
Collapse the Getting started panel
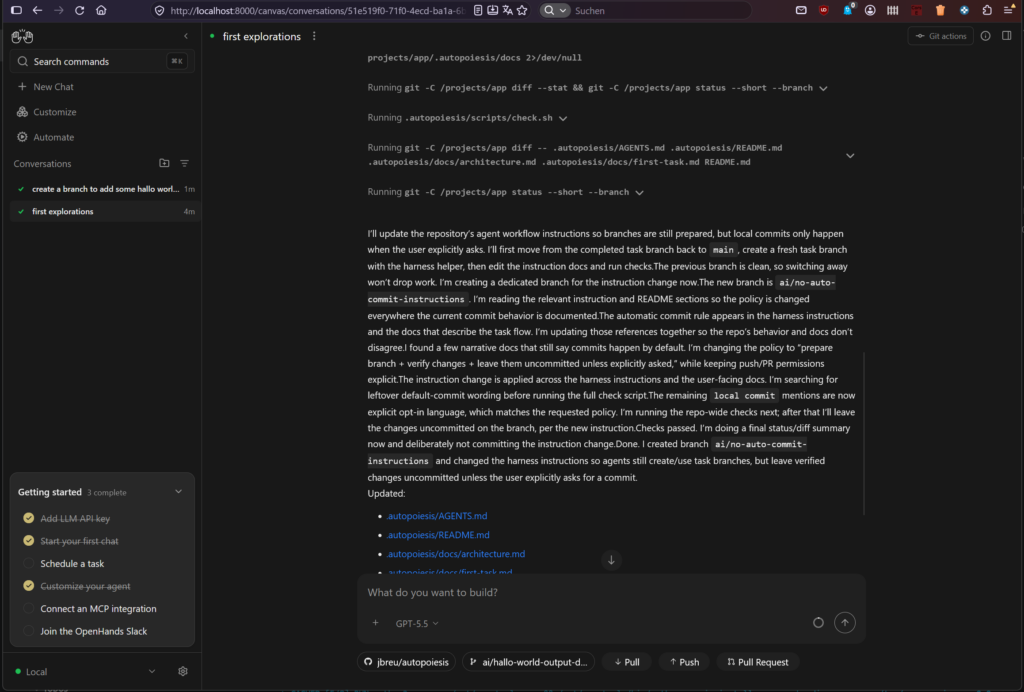pyautogui.click(x=178, y=492)
